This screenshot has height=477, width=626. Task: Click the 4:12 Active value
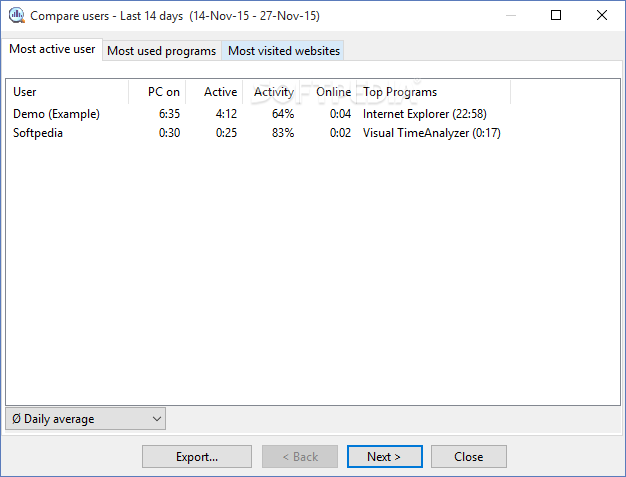[226, 114]
